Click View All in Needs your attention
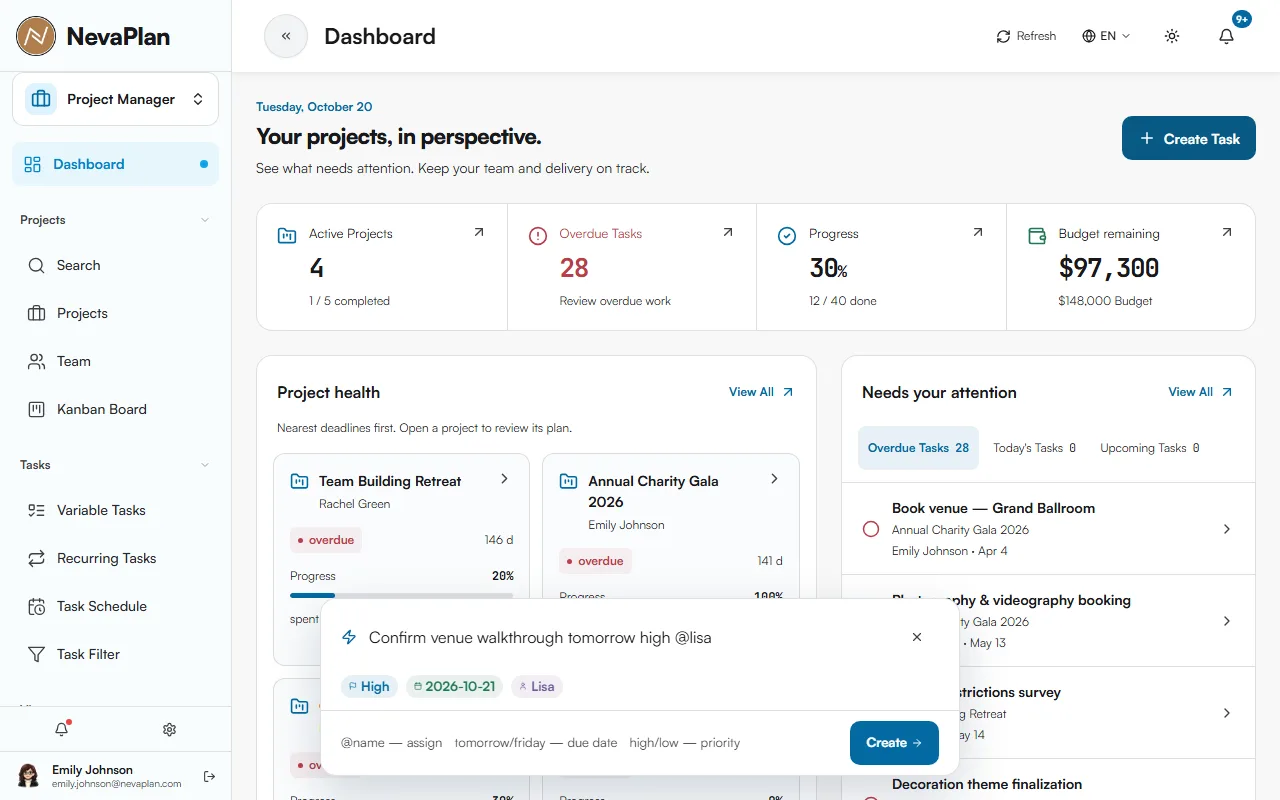Viewport: 1280px width, 800px height. pyautogui.click(x=1201, y=392)
